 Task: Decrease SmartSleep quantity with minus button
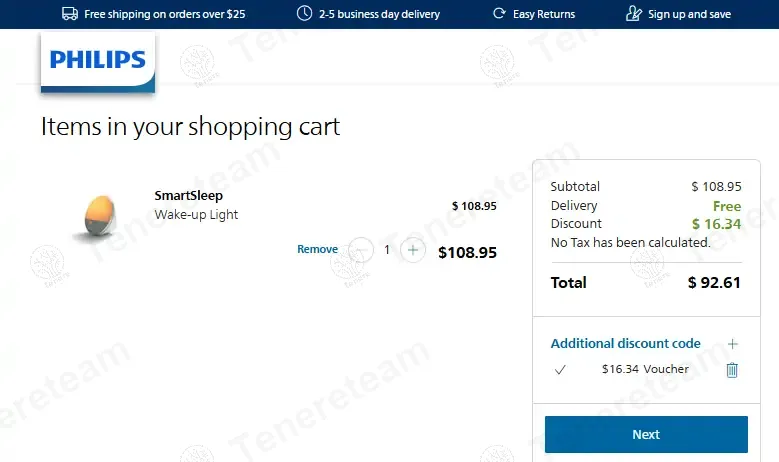coord(361,250)
